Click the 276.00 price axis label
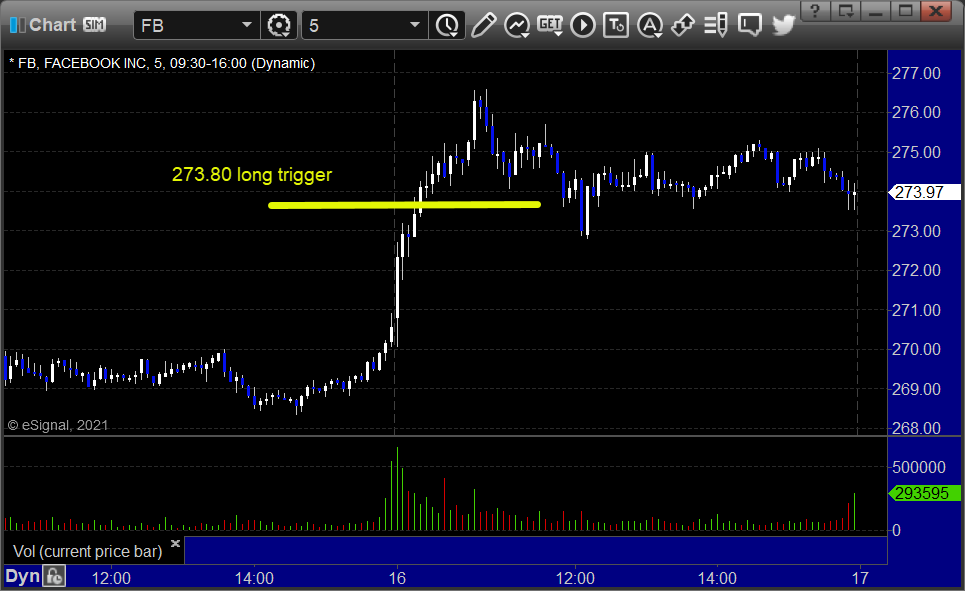 coord(916,113)
